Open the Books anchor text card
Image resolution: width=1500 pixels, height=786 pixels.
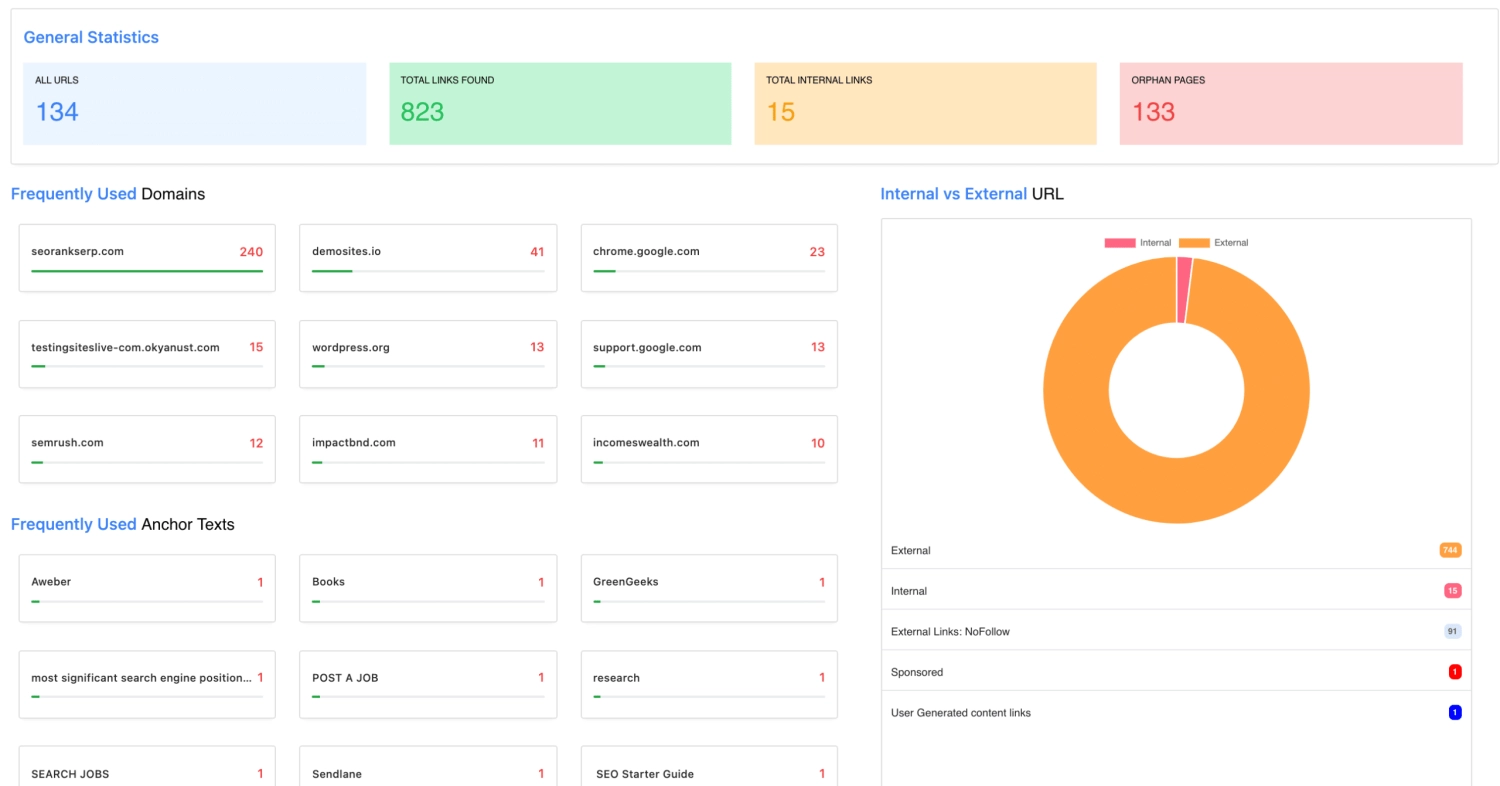[428, 588]
